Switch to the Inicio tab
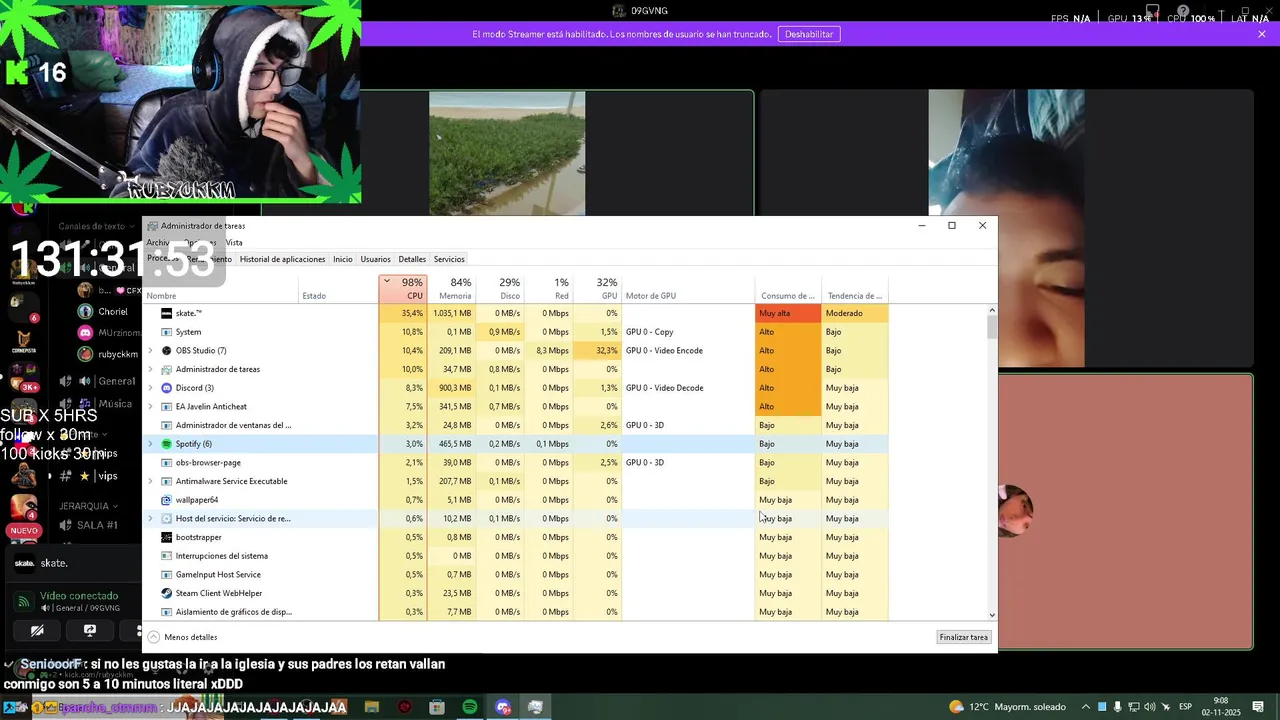The height and width of the screenshot is (720, 1280). pyautogui.click(x=343, y=259)
